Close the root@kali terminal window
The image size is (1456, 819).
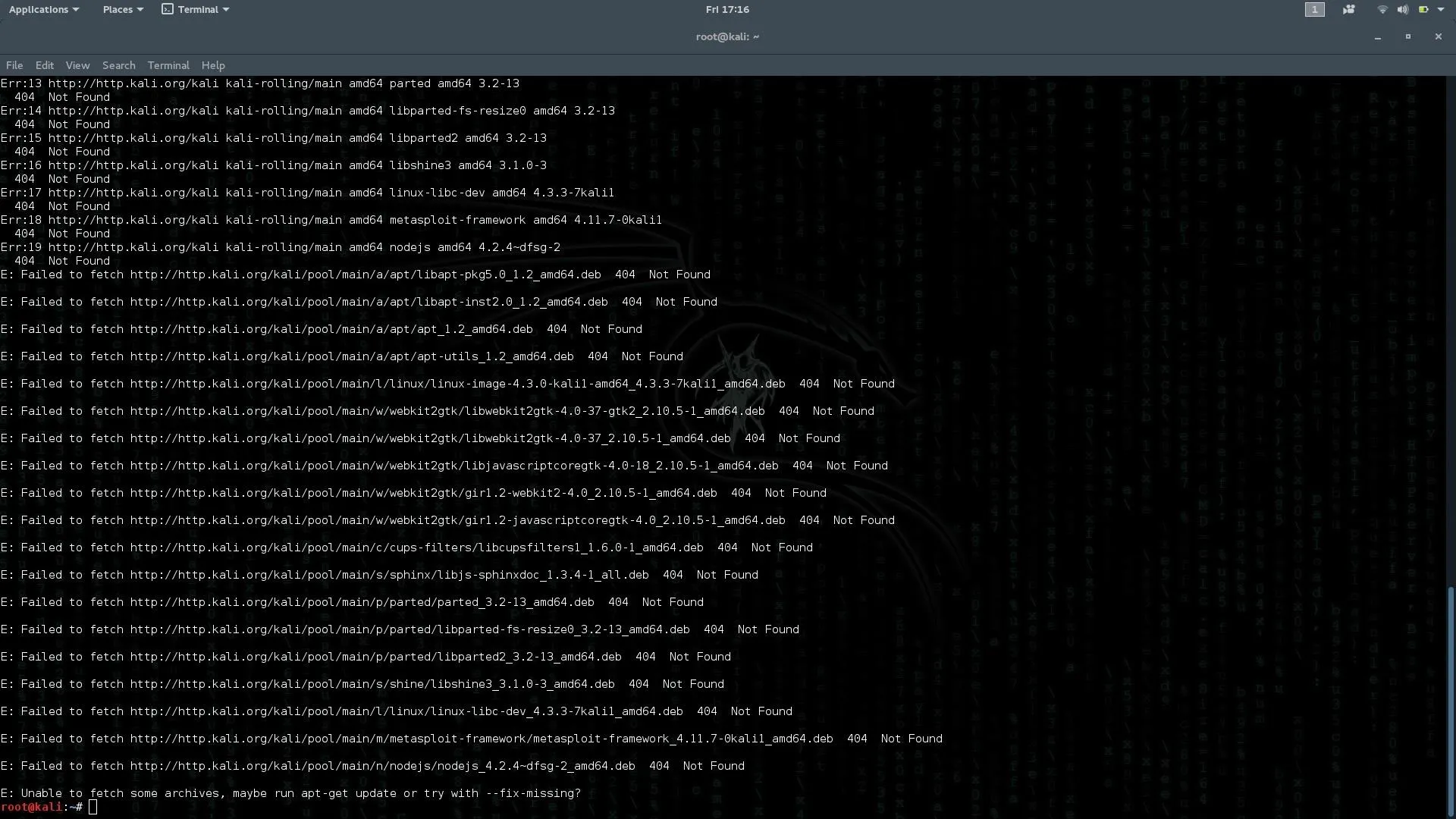[1438, 36]
